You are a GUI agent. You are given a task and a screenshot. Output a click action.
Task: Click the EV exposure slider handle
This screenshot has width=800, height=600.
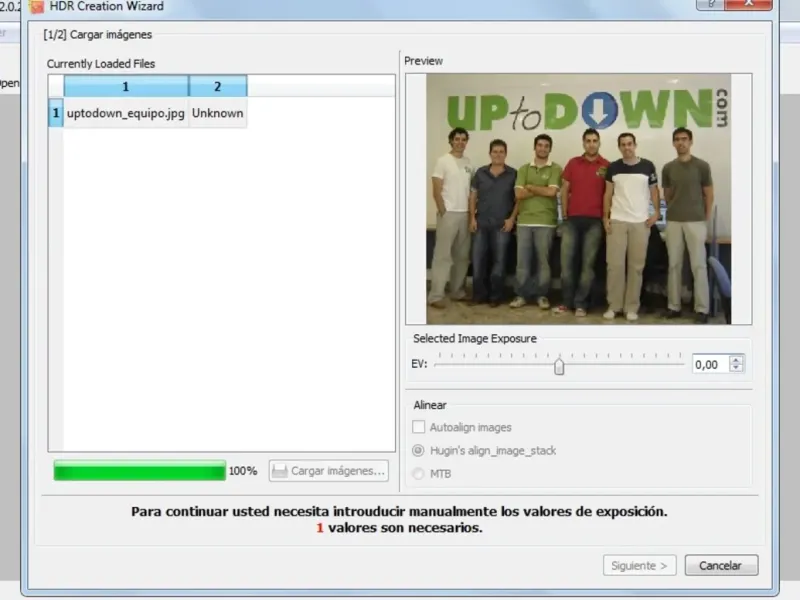pos(559,366)
